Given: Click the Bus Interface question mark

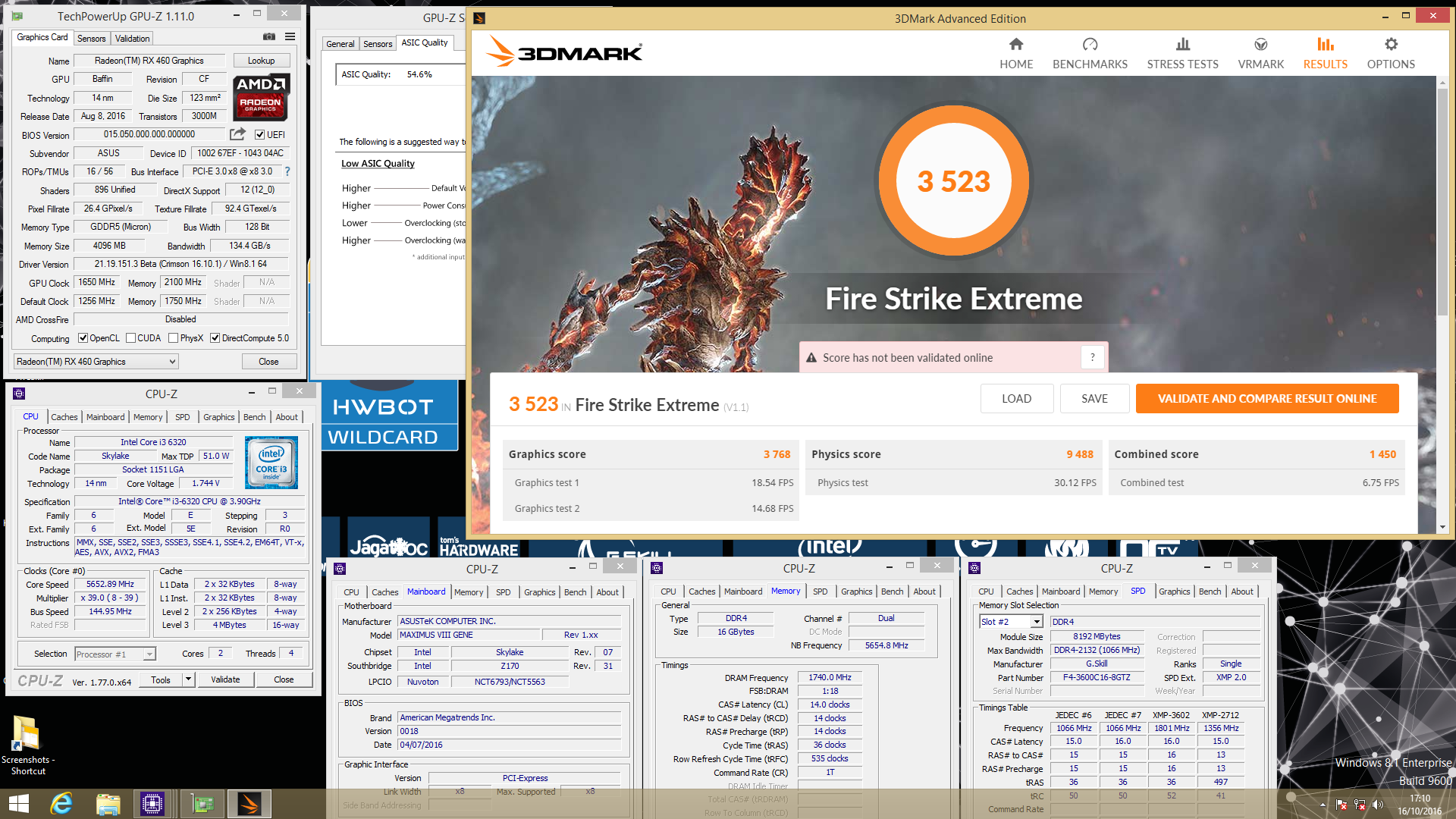Looking at the screenshot, I should [287, 171].
